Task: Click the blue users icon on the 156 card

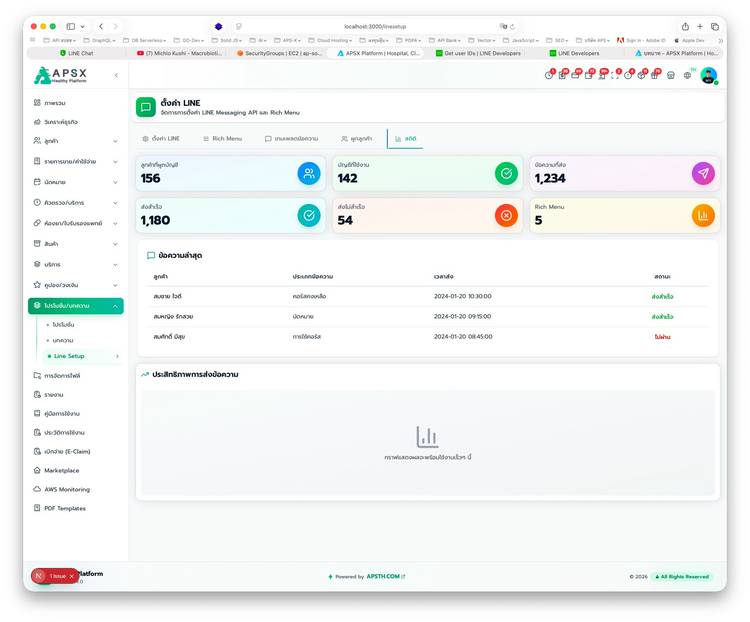Action: (x=309, y=173)
